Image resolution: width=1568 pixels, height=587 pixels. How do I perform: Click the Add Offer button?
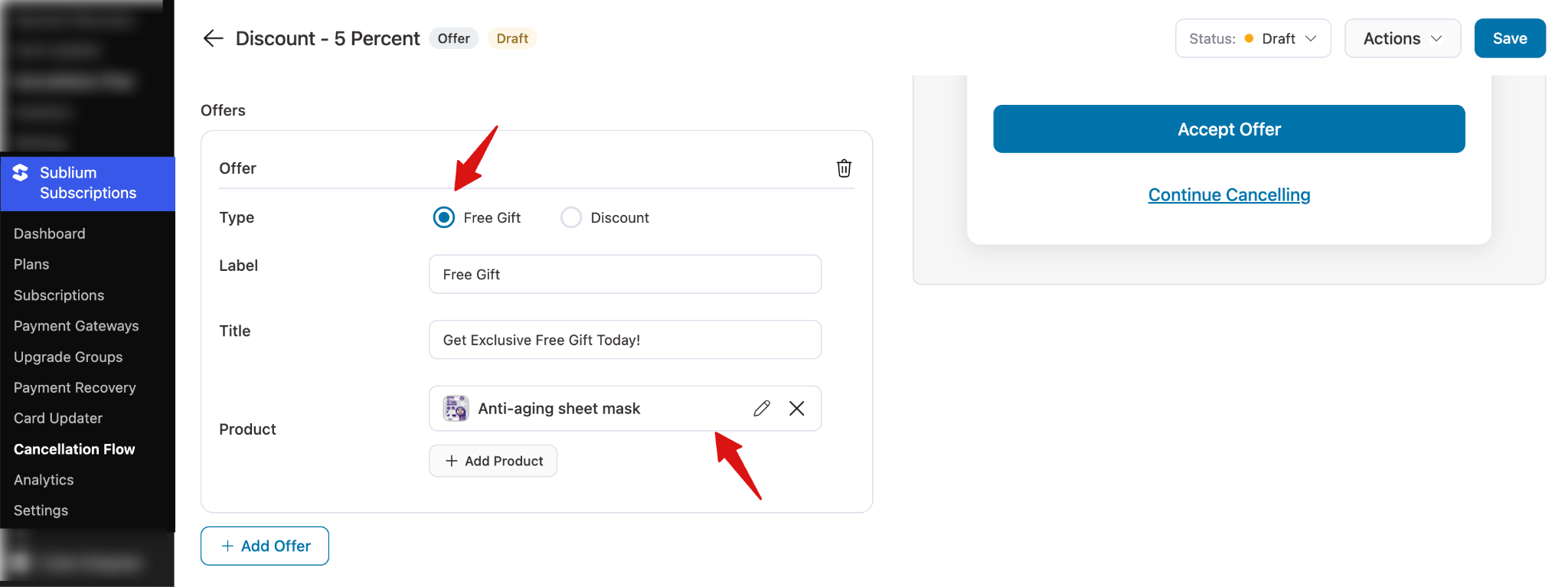pyautogui.click(x=265, y=546)
